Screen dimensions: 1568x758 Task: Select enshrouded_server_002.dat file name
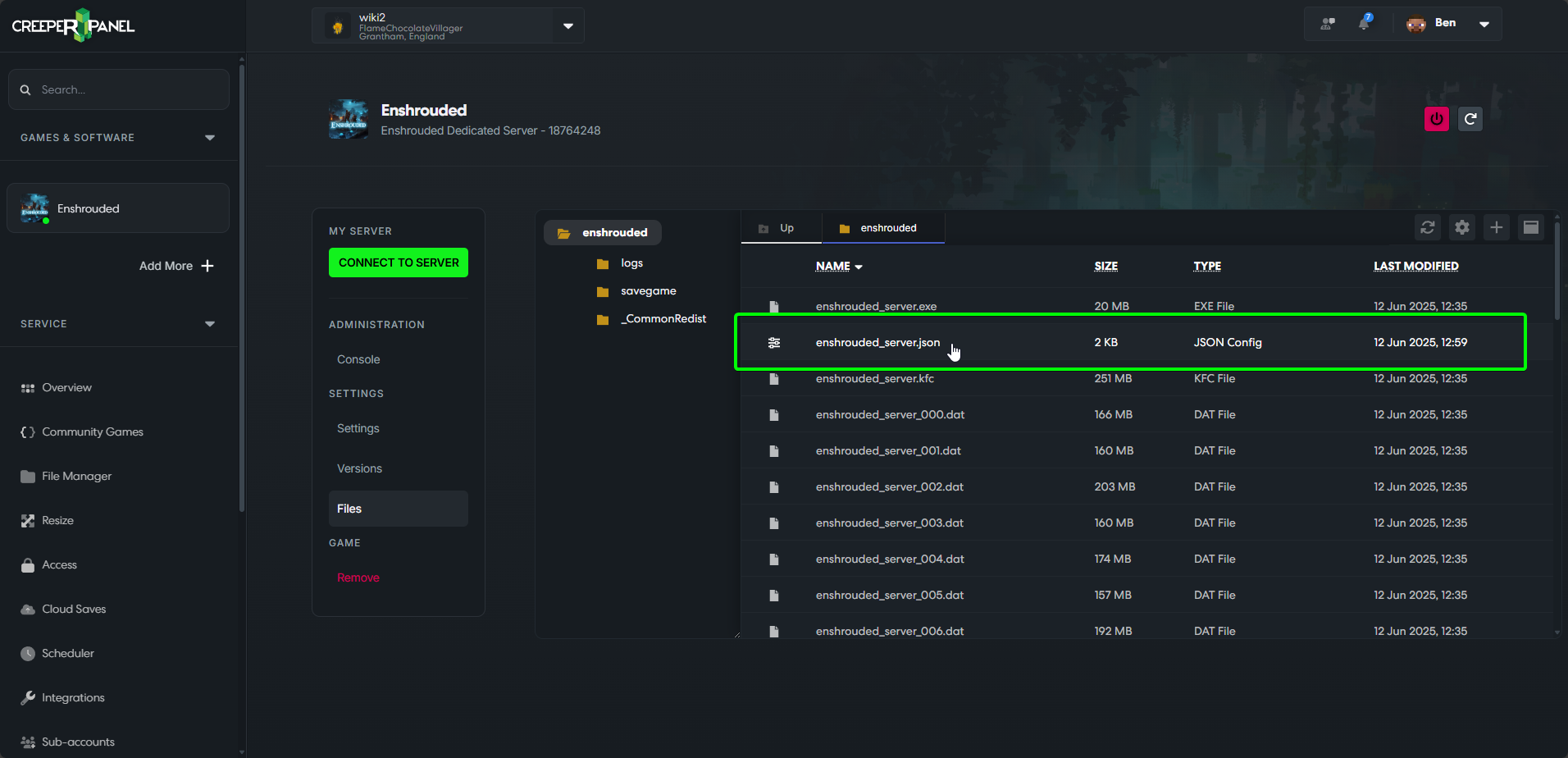(x=890, y=487)
